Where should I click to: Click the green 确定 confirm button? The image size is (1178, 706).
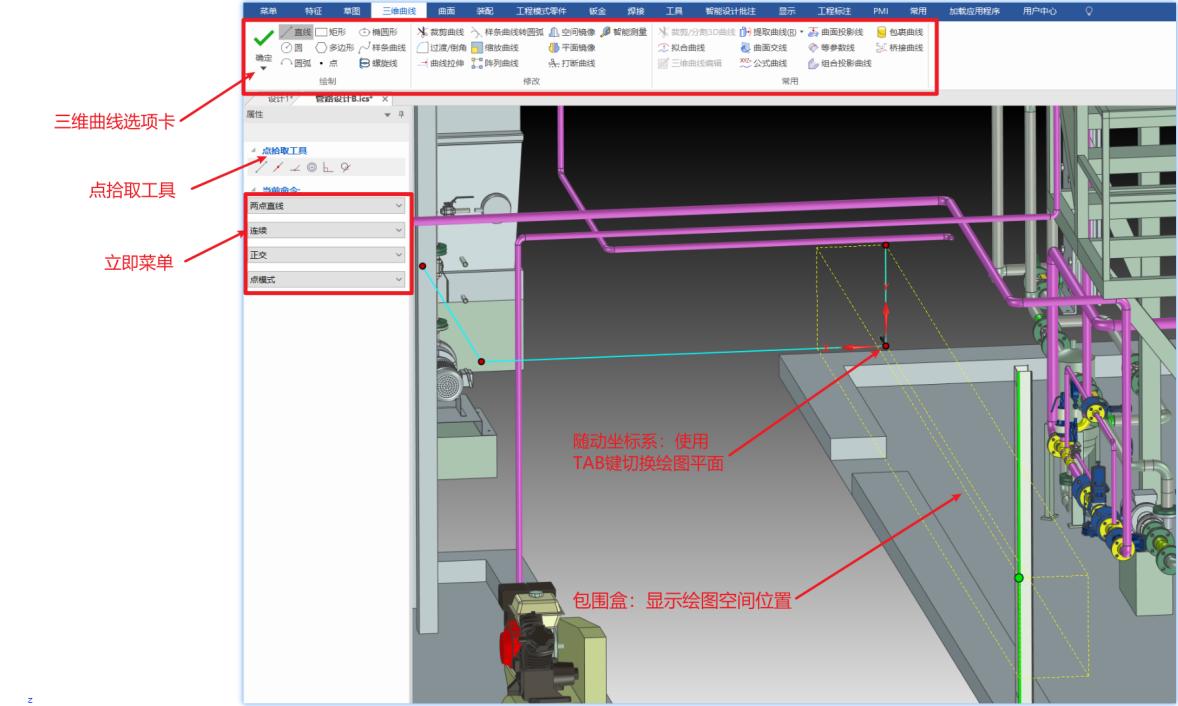point(264,40)
